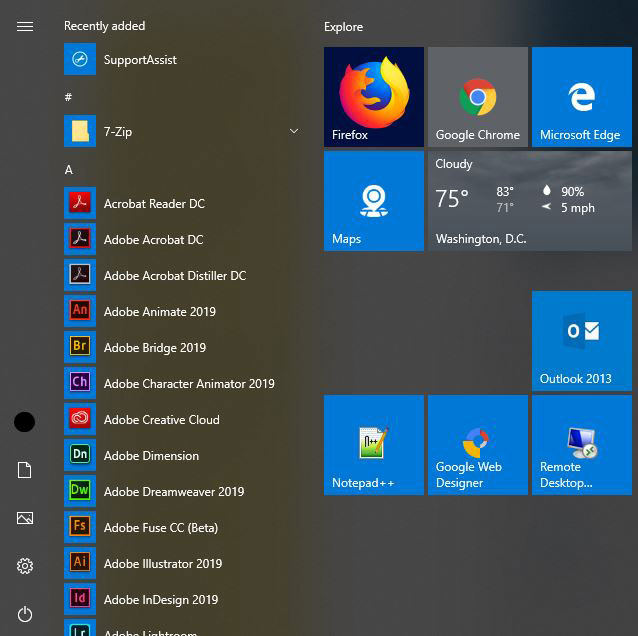The width and height of the screenshot is (638, 636).
Task: Launch the Notepad++ tile
Action: 374,445
